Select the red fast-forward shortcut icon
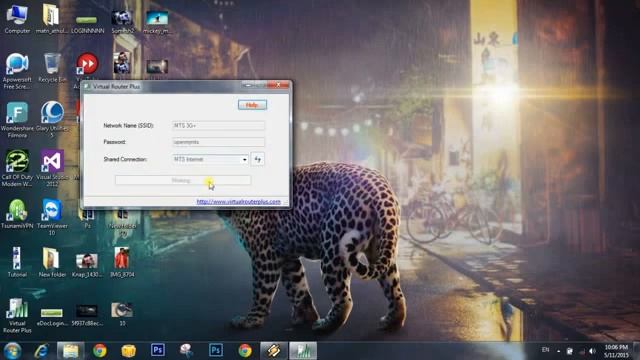640x360 pixels. point(87,64)
